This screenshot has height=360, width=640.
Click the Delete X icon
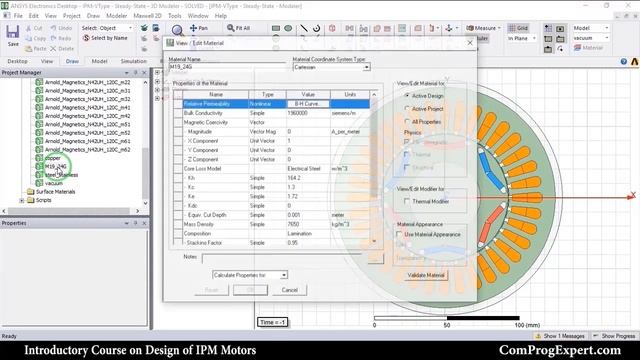pyautogui.click(x=53, y=49)
